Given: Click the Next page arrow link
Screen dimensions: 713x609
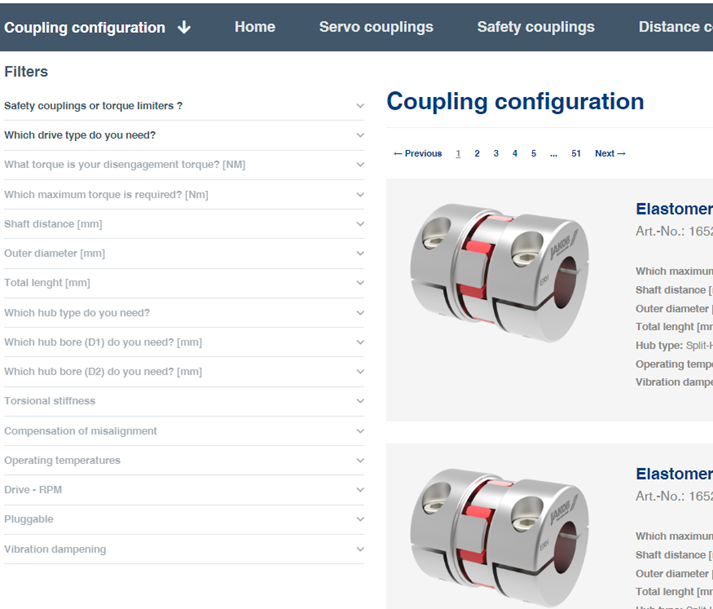Looking at the screenshot, I should pyautogui.click(x=610, y=154).
